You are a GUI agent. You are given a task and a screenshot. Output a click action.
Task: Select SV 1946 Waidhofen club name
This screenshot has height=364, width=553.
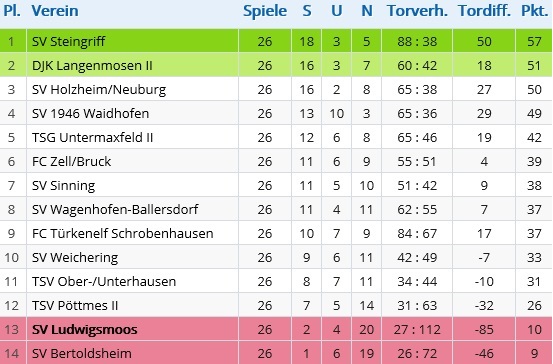point(90,113)
